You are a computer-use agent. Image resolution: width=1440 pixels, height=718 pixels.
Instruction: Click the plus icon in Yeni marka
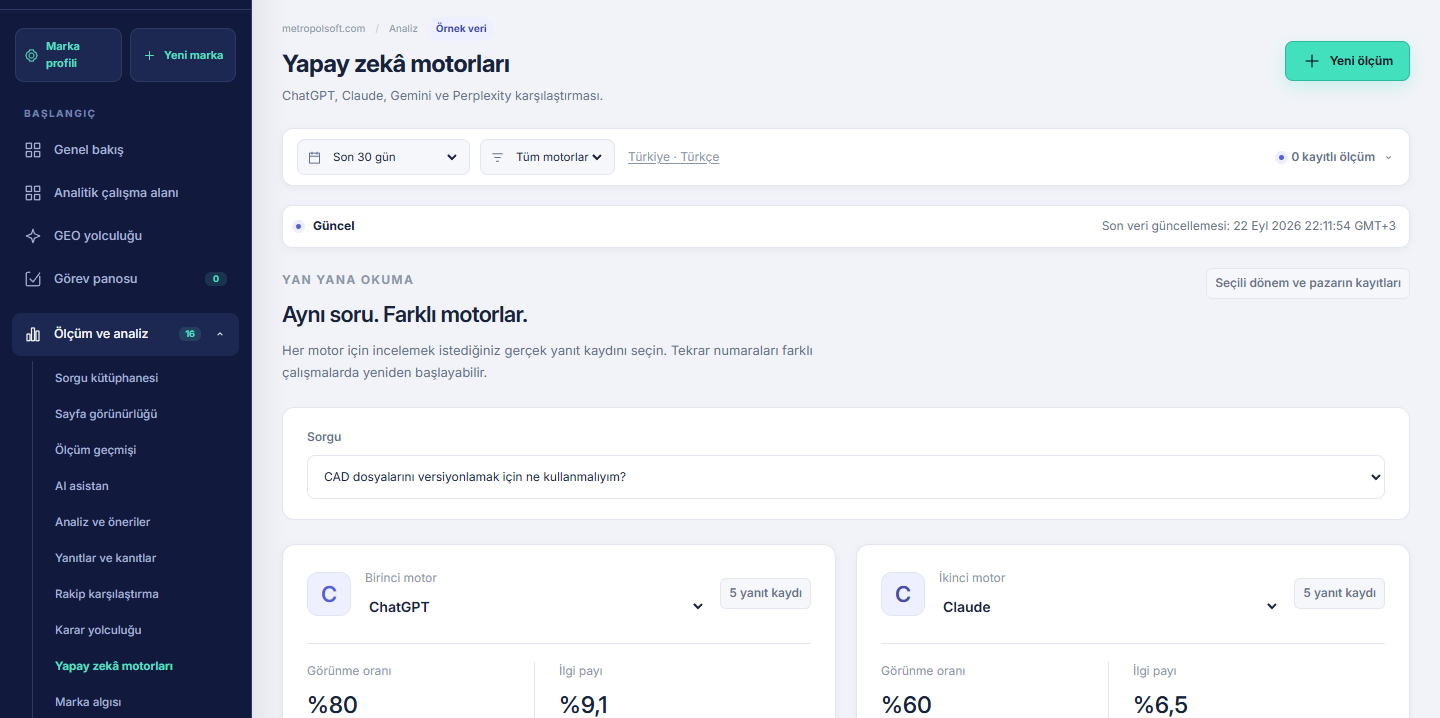pyautogui.click(x=150, y=55)
